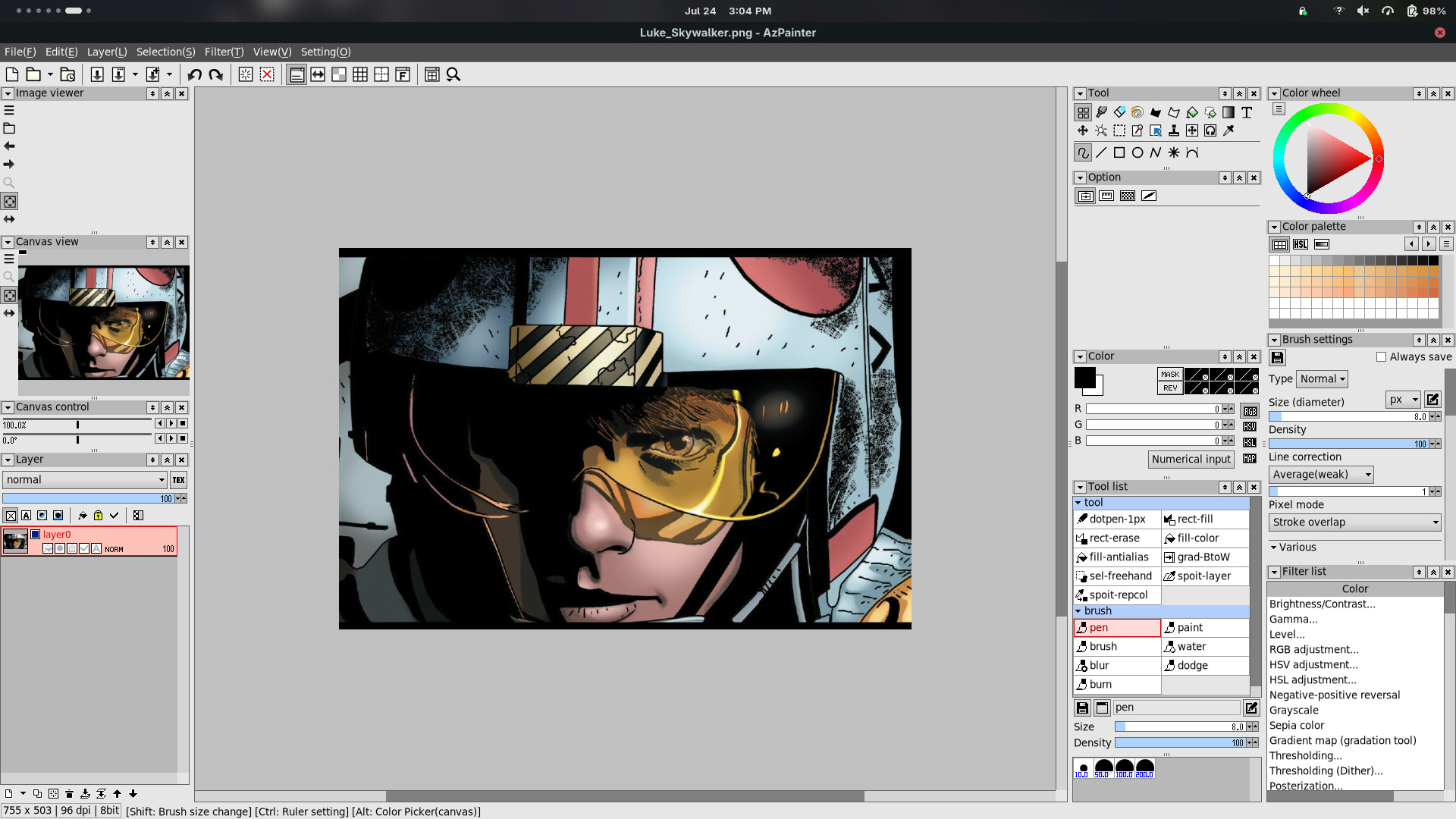Screen dimensions: 1456x819
Task: Click the layer opacity slider
Action: click(89, 499)
